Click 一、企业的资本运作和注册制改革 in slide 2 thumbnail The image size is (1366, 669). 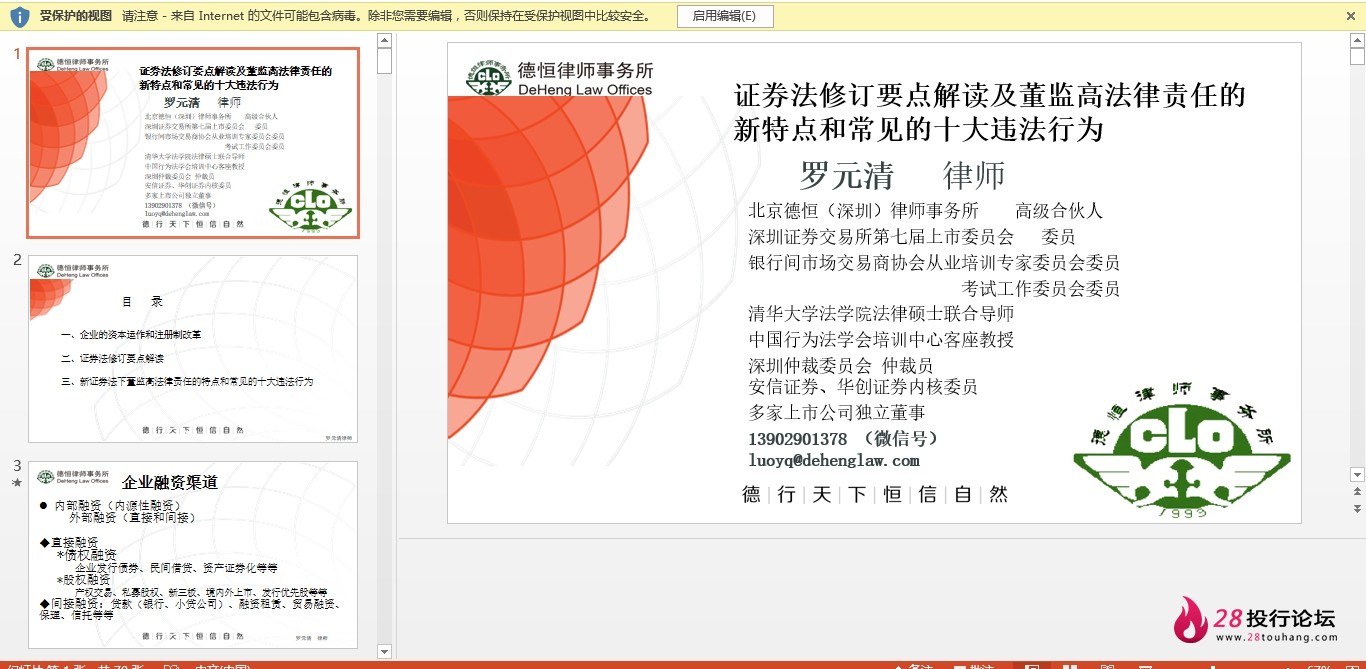pyautogui.click(x=131, y=334)
